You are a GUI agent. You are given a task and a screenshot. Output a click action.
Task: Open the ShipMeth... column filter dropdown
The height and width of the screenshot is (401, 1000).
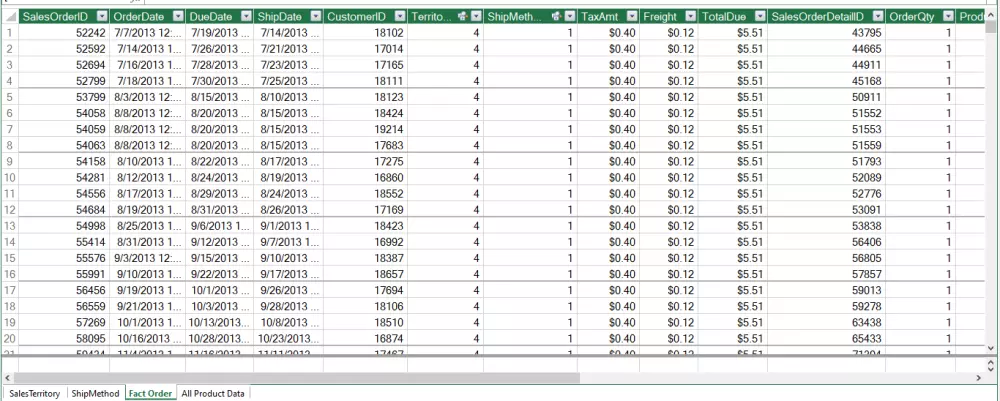[570, 17]
